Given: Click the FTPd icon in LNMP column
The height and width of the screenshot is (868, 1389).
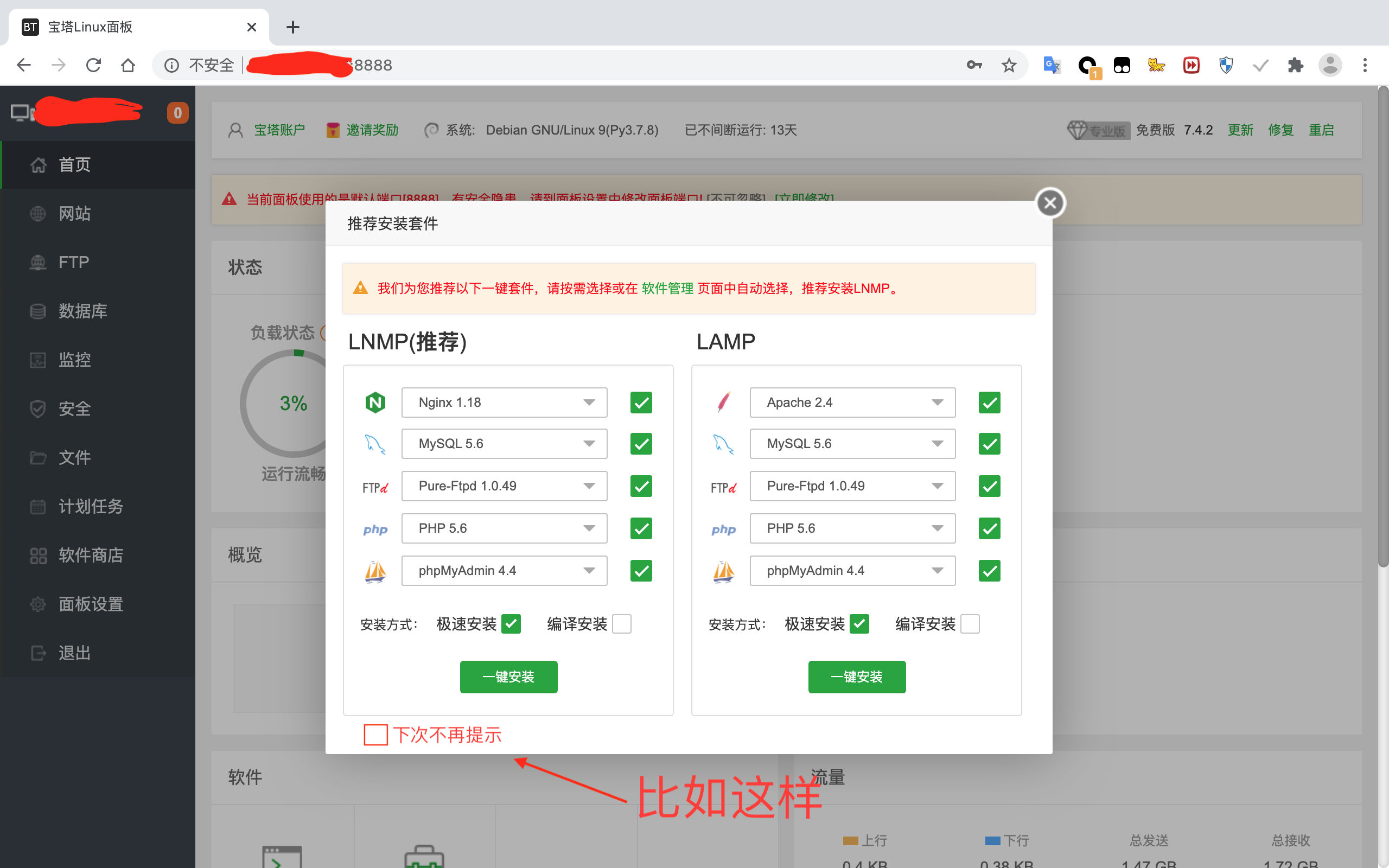Looking at the screenshot, I should 375,487.
